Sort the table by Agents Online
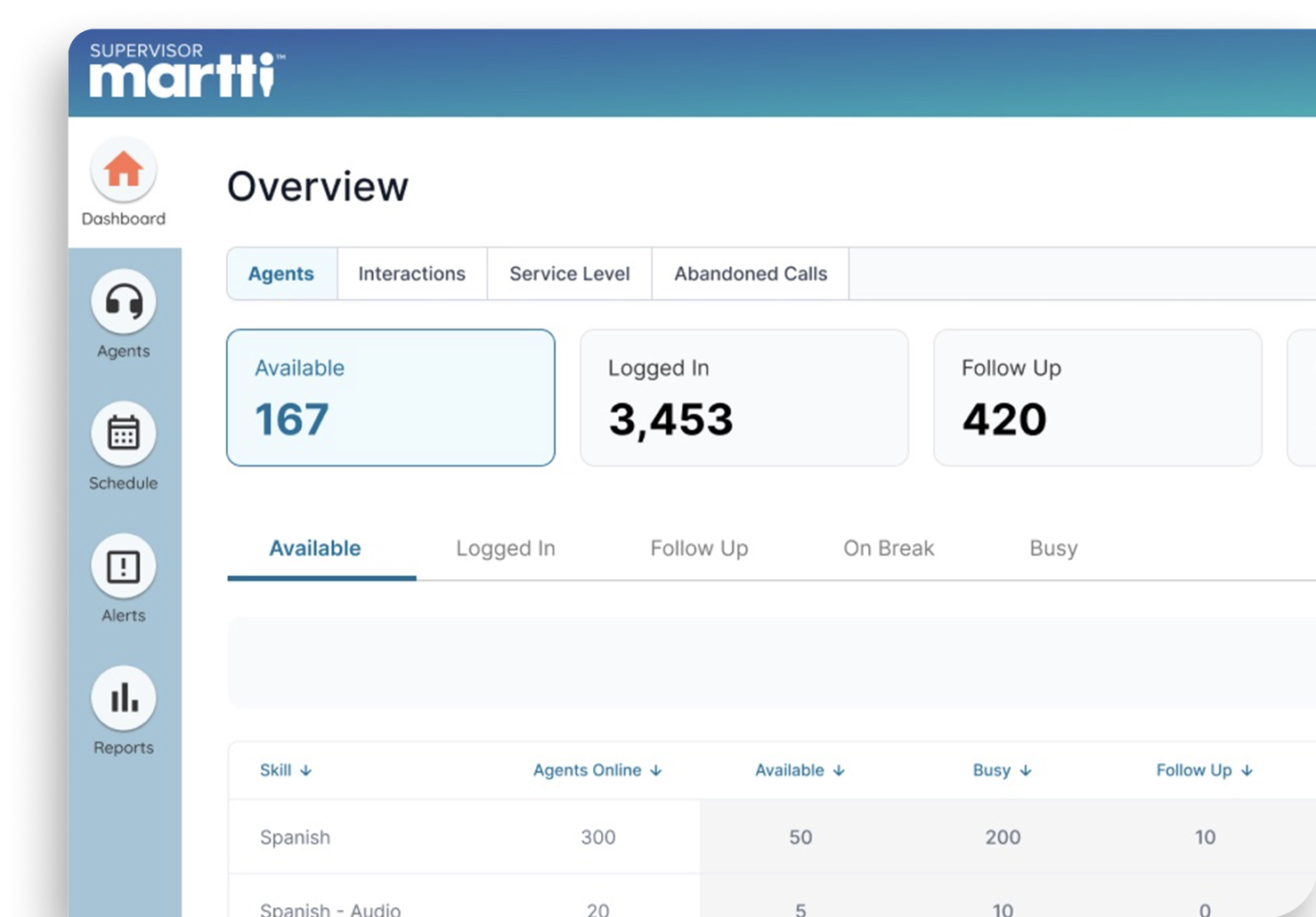This screenshot has height=917, width=1316. tap(597, 770)
